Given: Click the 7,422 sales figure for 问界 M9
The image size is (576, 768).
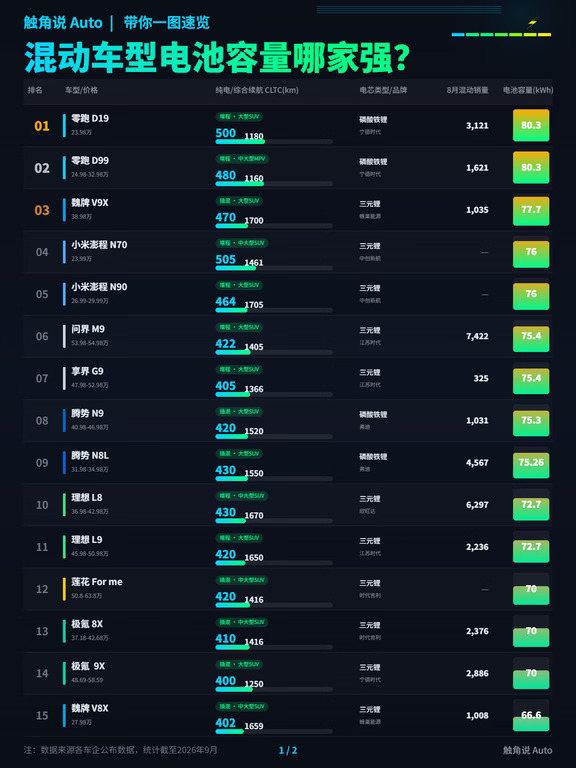Looking at the screenshot, I should coord(477,336).
